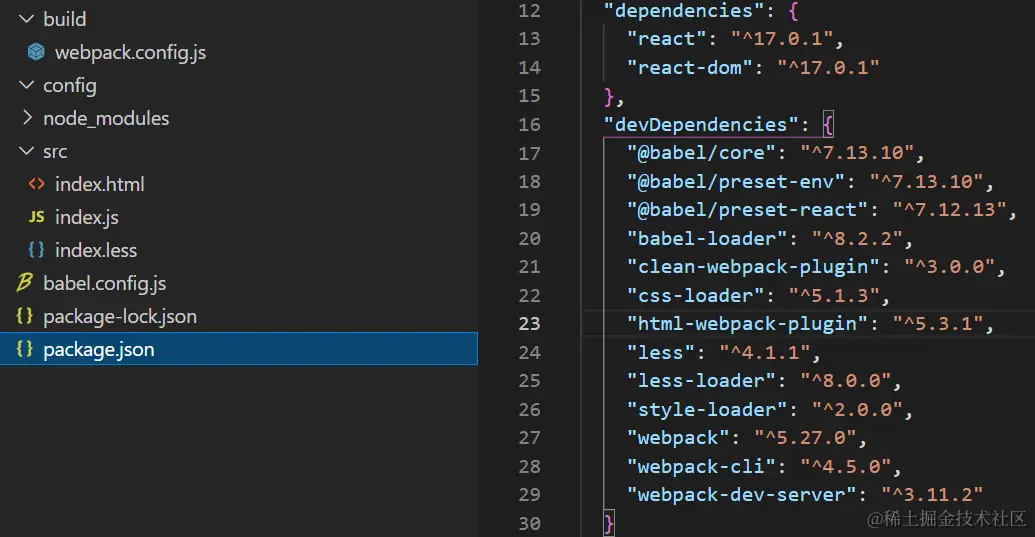Click the "@babel/preset-env" key text
The height and width of the screenshot is (537, 1035).
tap(736, 181)
